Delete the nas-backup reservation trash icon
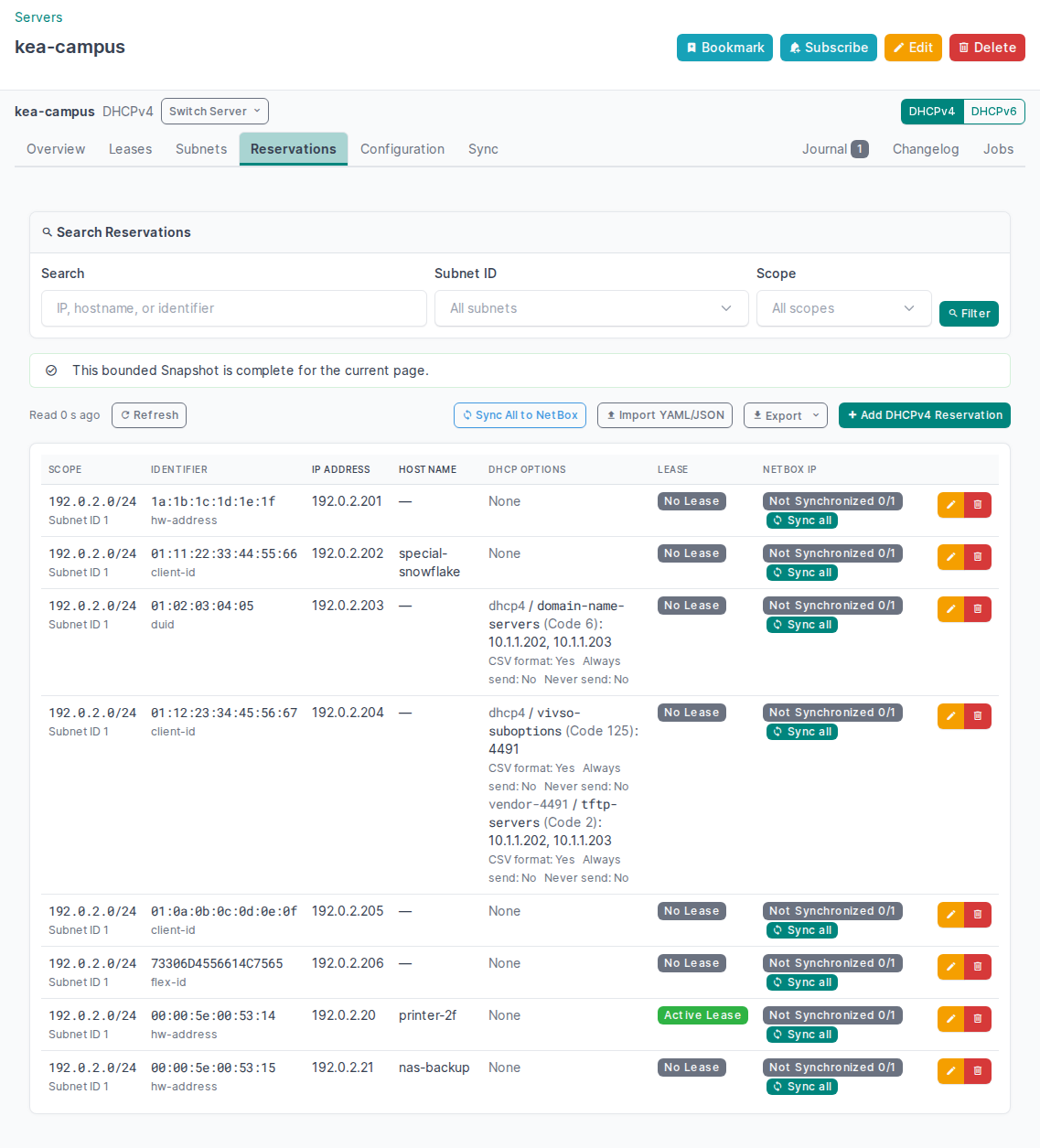 click(978, 1071)
